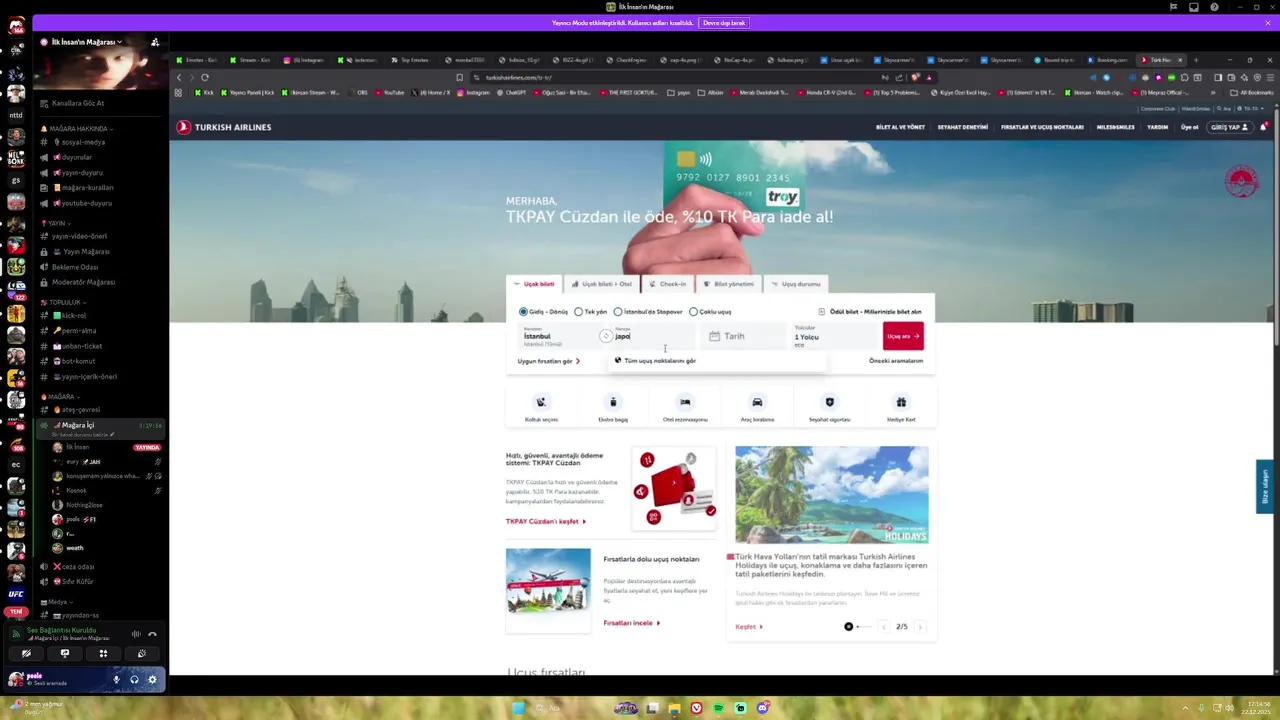Swap origin and destination airports icon
This screenshot has width=1280, height=720.
point(605,336)
